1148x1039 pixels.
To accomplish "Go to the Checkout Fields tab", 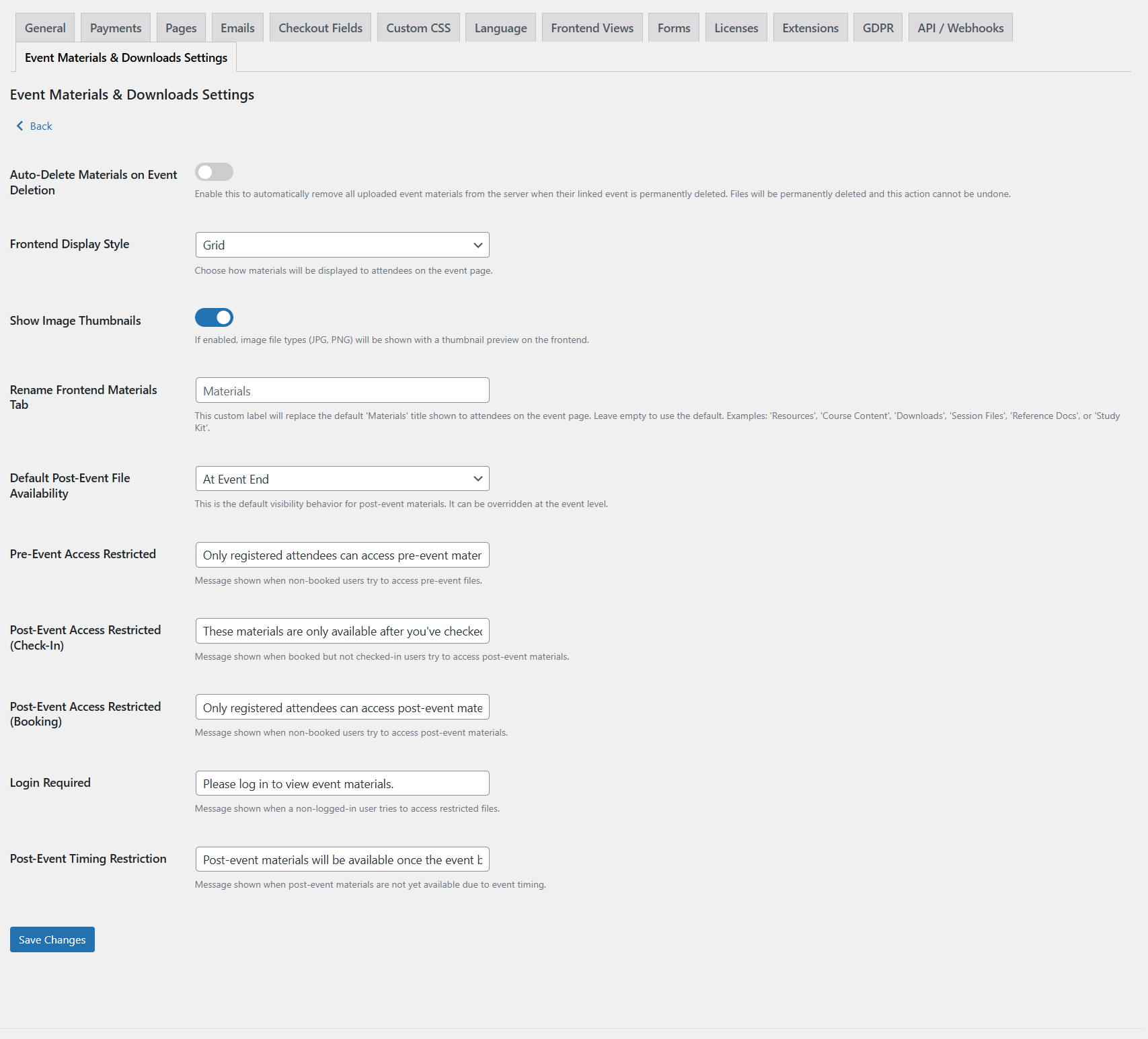I will [320, 28].
